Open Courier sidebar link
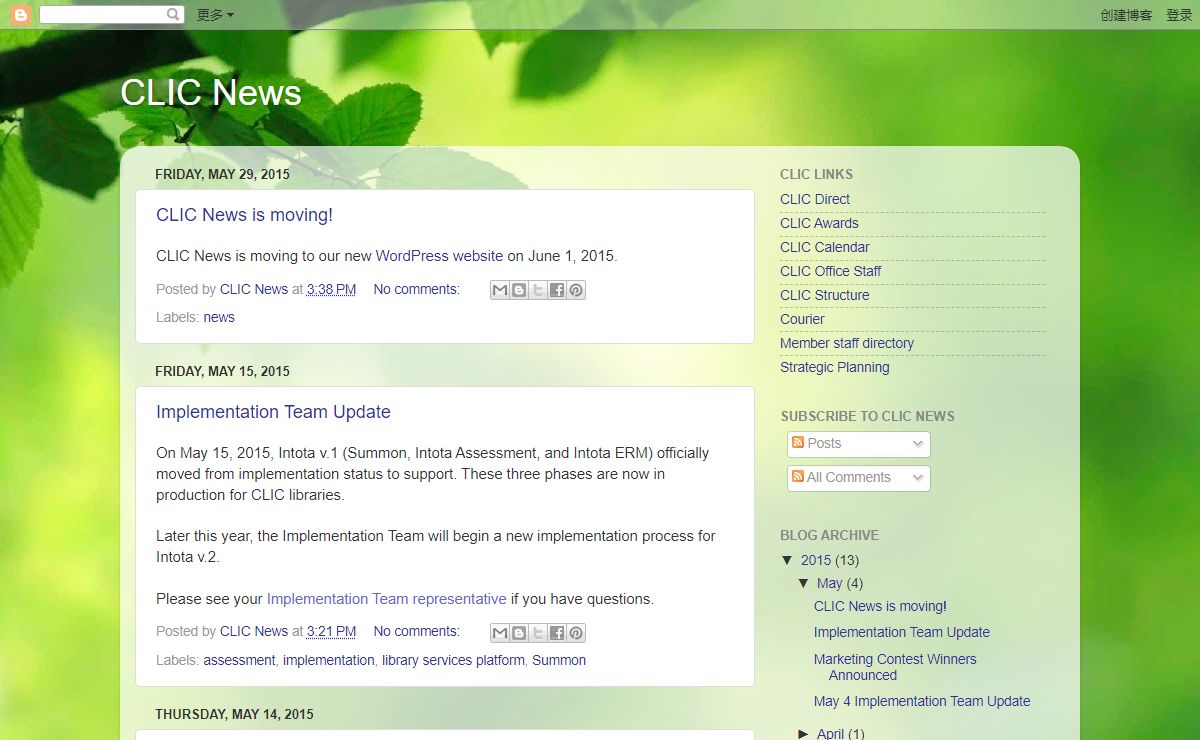Viewport: 1200px width, 740px height. pyautogui.click(x=802, y=319)
